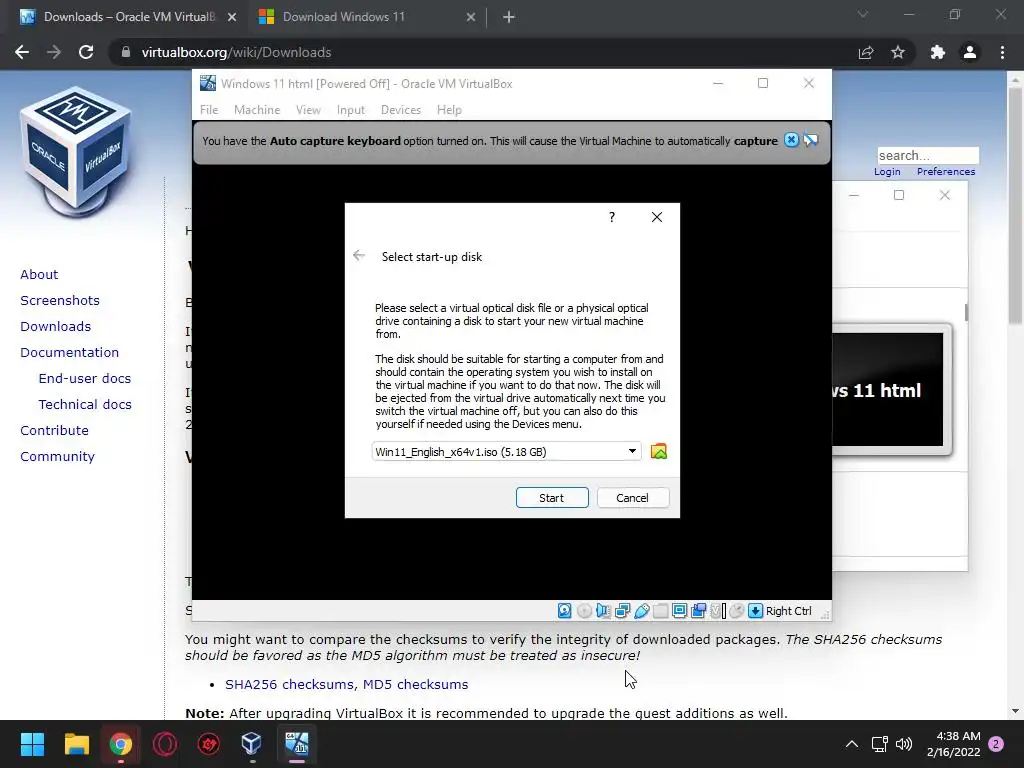Click the back arrow in Select start-up disk dialog
Viewport: 1024px width, 768px height.
[x=359, y=255]
